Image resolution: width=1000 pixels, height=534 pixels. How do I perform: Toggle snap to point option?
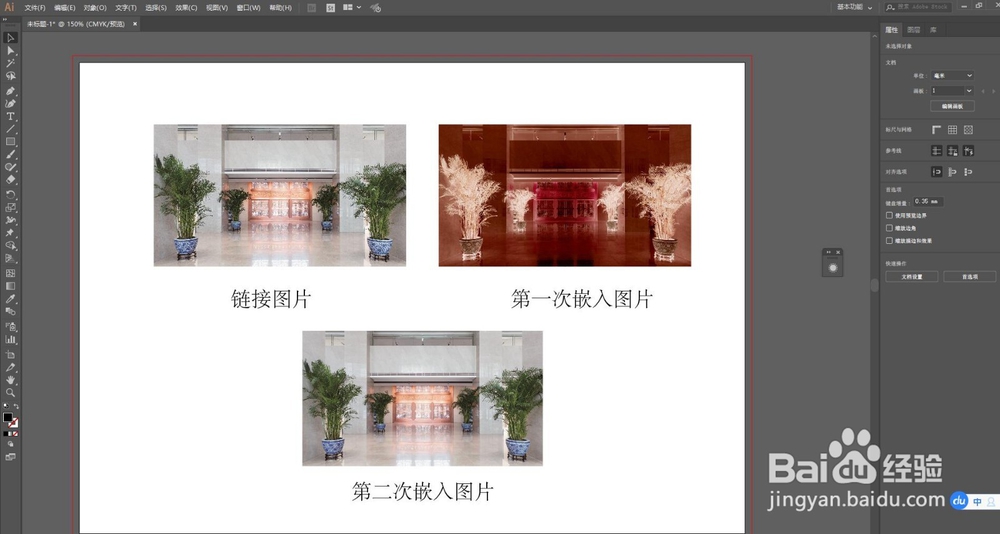936,172
